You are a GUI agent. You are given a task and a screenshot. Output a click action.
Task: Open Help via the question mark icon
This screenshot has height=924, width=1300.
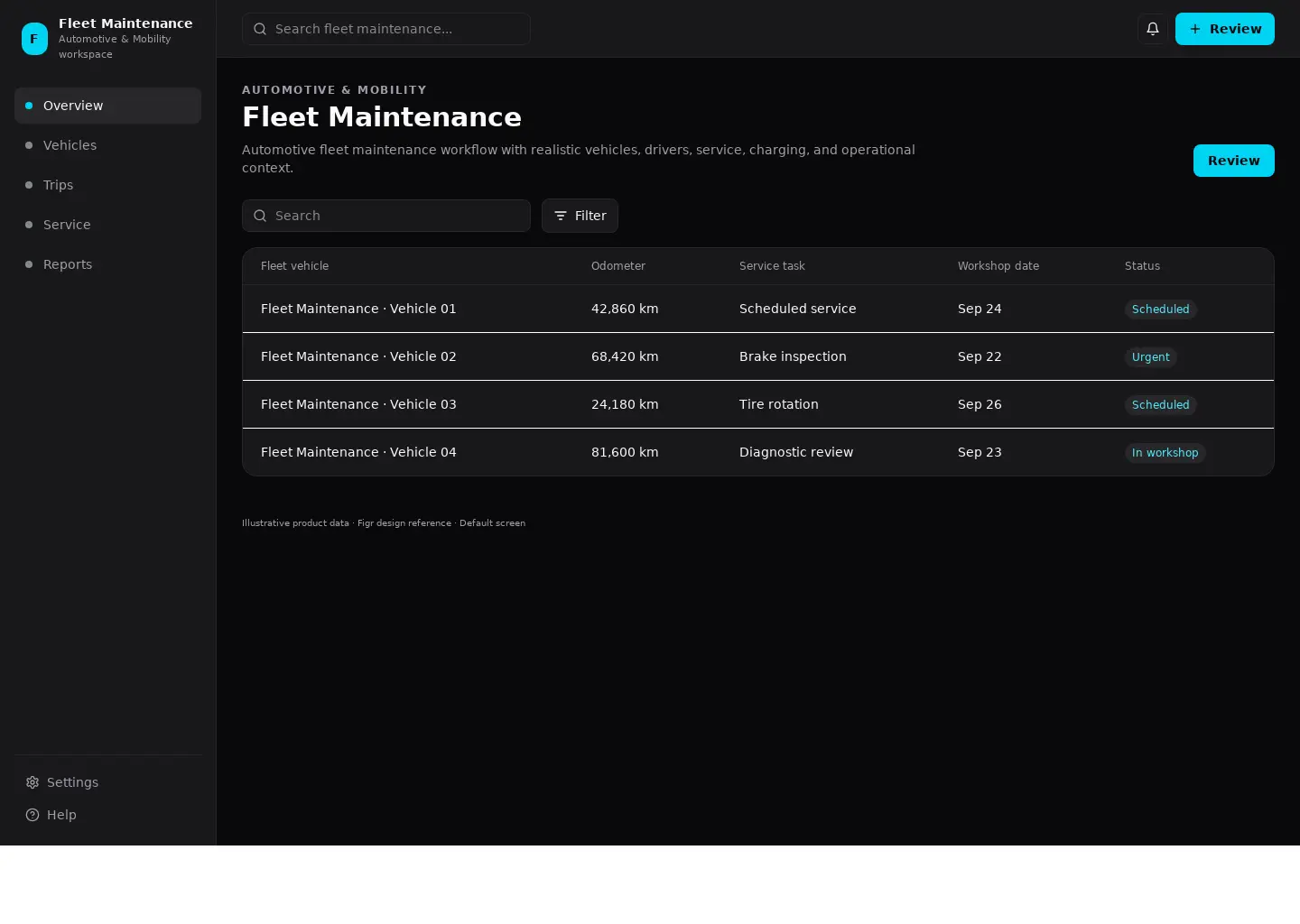32,815
